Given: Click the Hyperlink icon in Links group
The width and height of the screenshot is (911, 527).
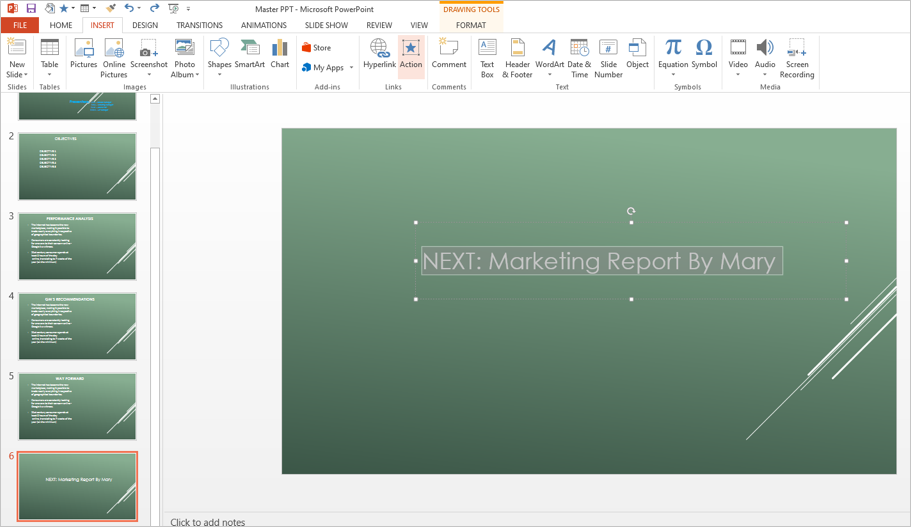Looking at the screenshot, I should pyautogui.click(x=379, y=55).
